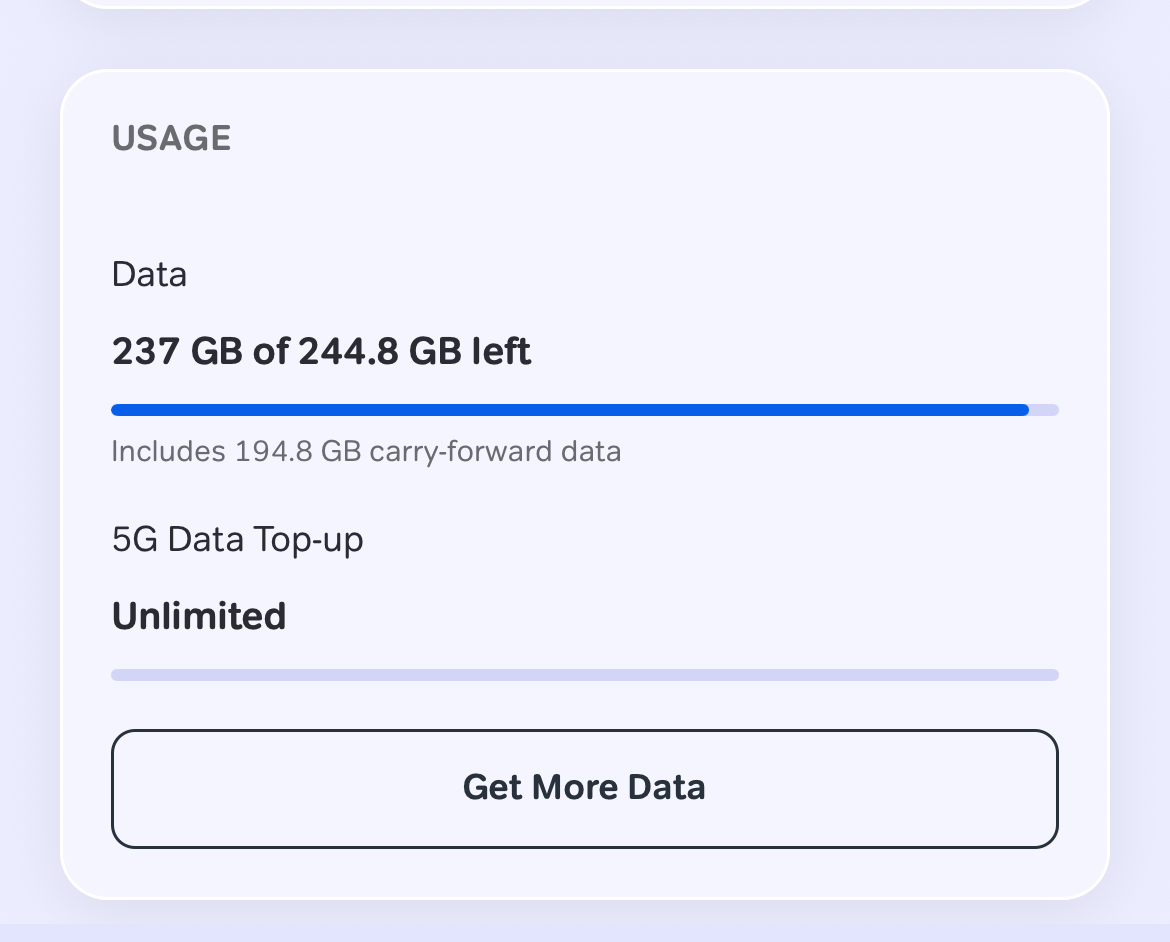Tap the Get More Data button

[x=585, y=788]
